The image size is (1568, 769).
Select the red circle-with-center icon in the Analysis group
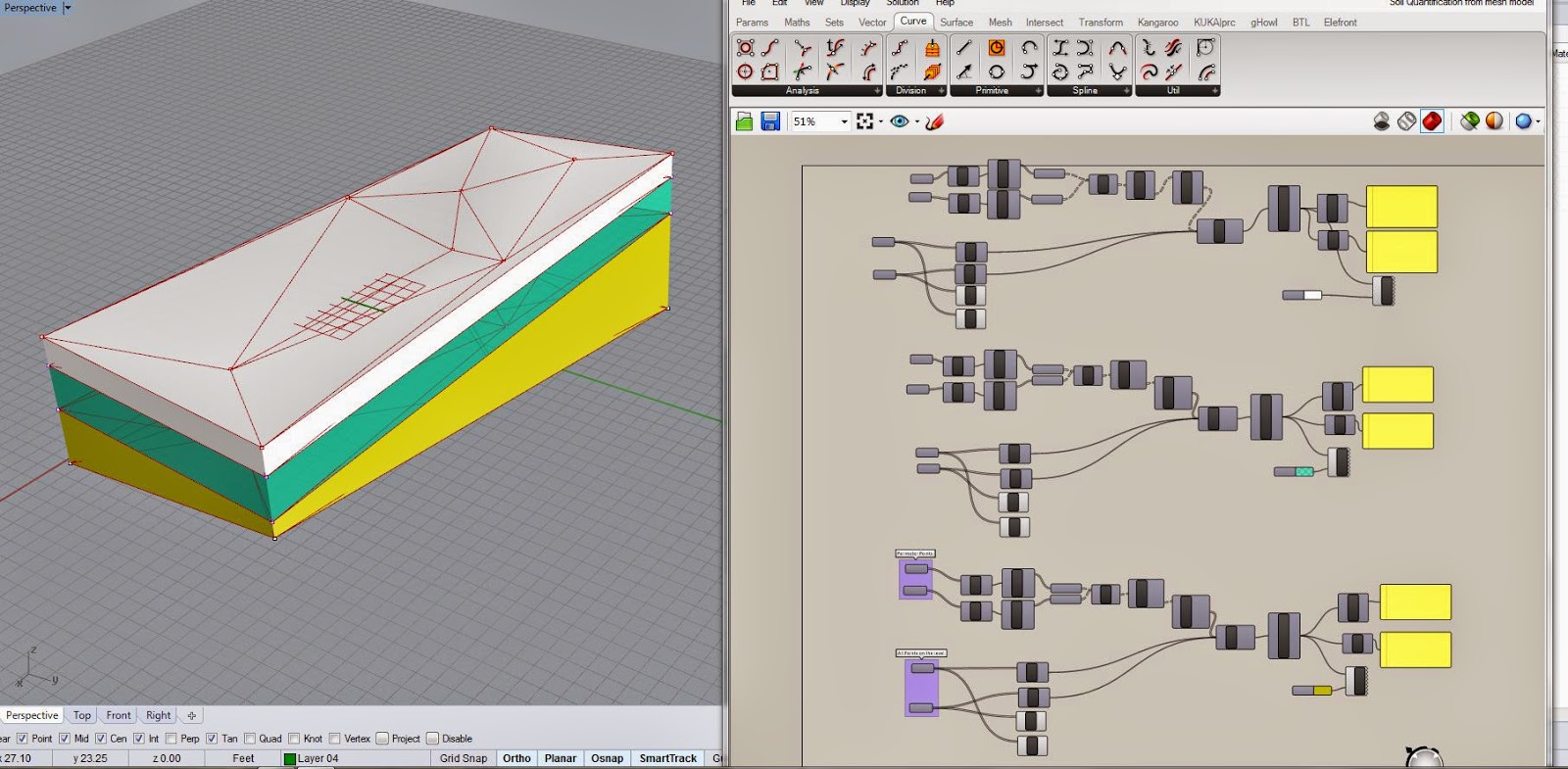(x=746, y=72)
